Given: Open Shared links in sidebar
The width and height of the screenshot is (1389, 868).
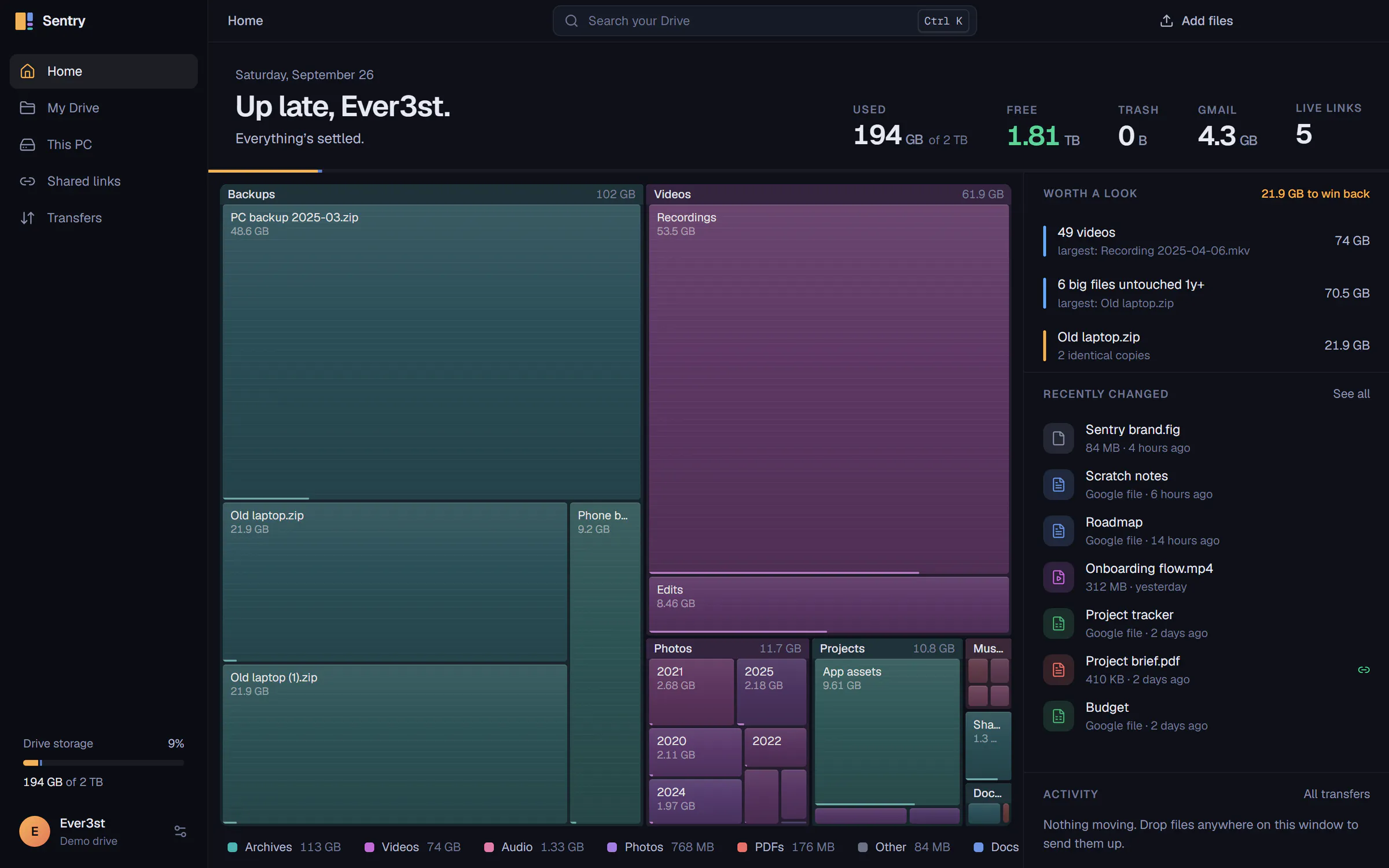Looking at the screenshot, I should click(104, 181).
